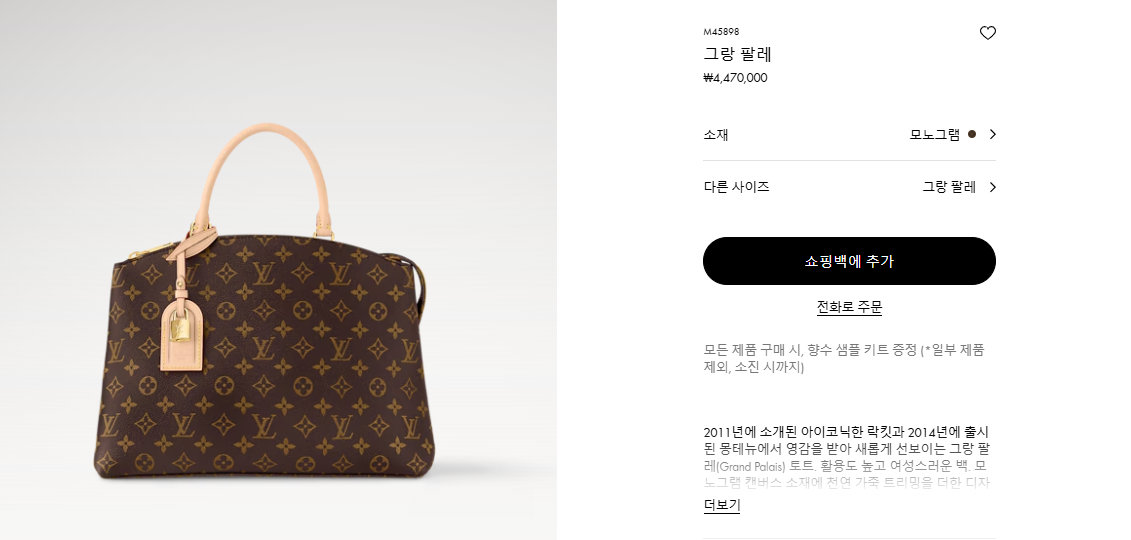1131x540 pixels.
Task: Click the 모노그램 material value label
Action: tap(935, 134)
